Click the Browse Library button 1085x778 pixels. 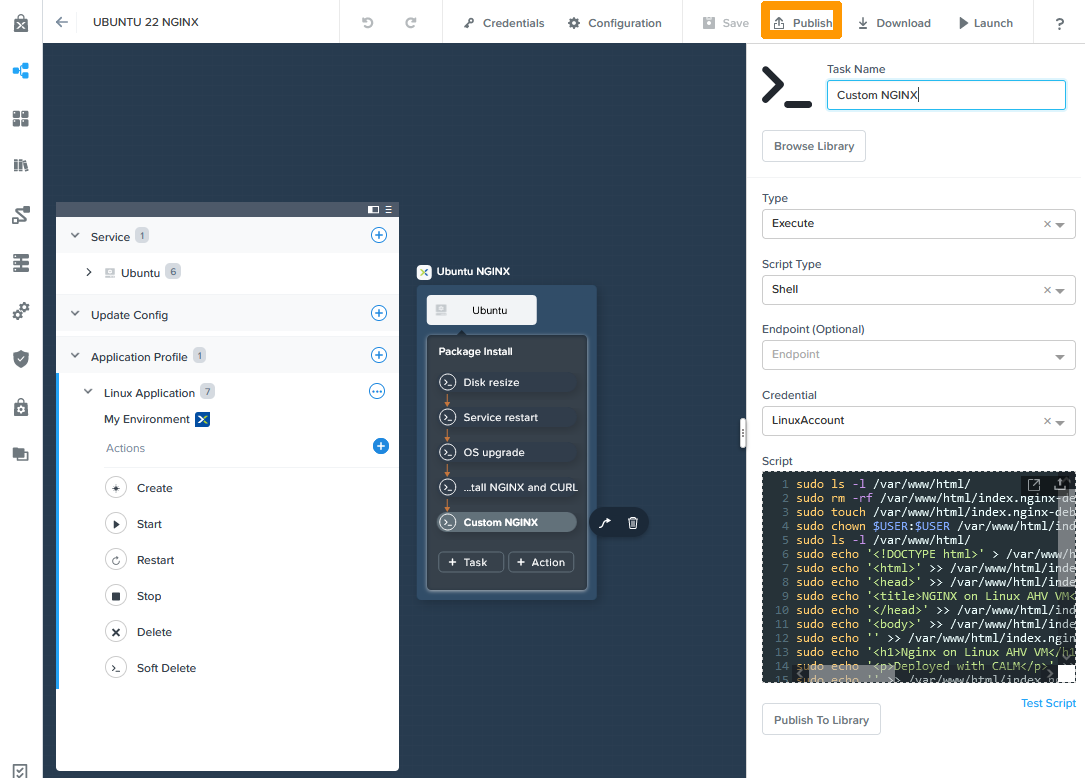click(x=813, y=146)
